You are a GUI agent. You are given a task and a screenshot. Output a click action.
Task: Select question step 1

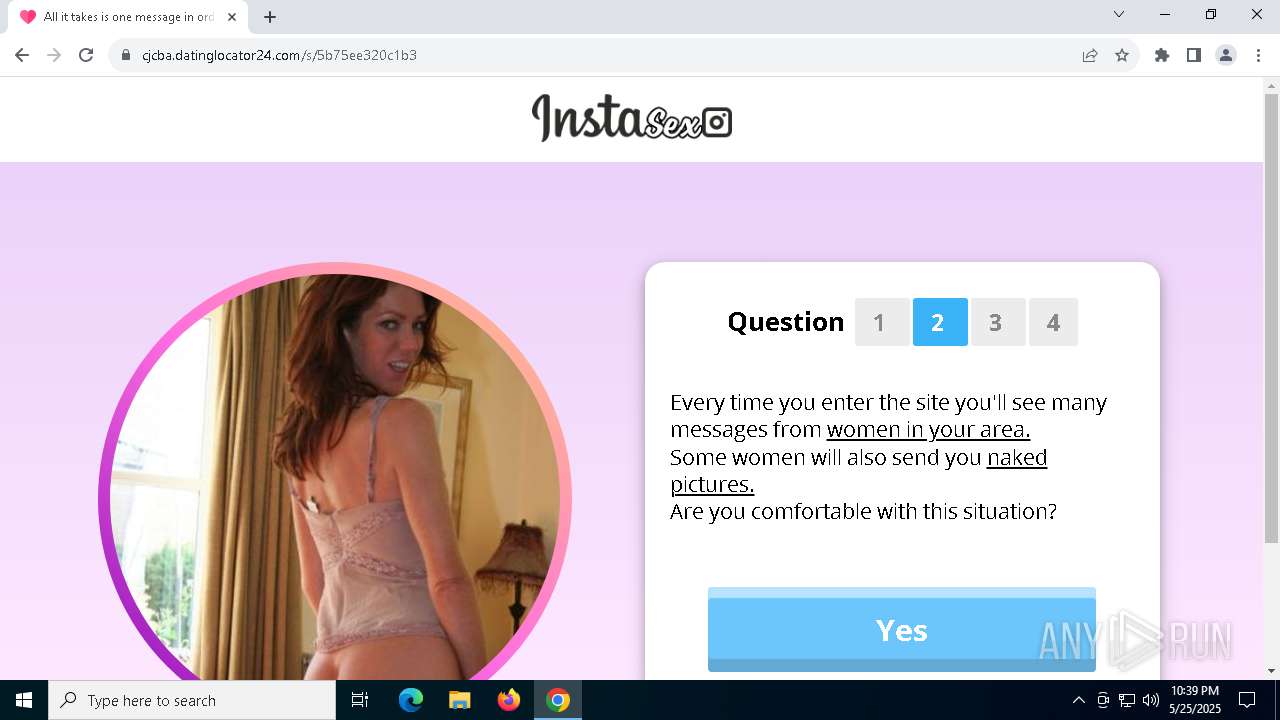[x=881, y=322]
